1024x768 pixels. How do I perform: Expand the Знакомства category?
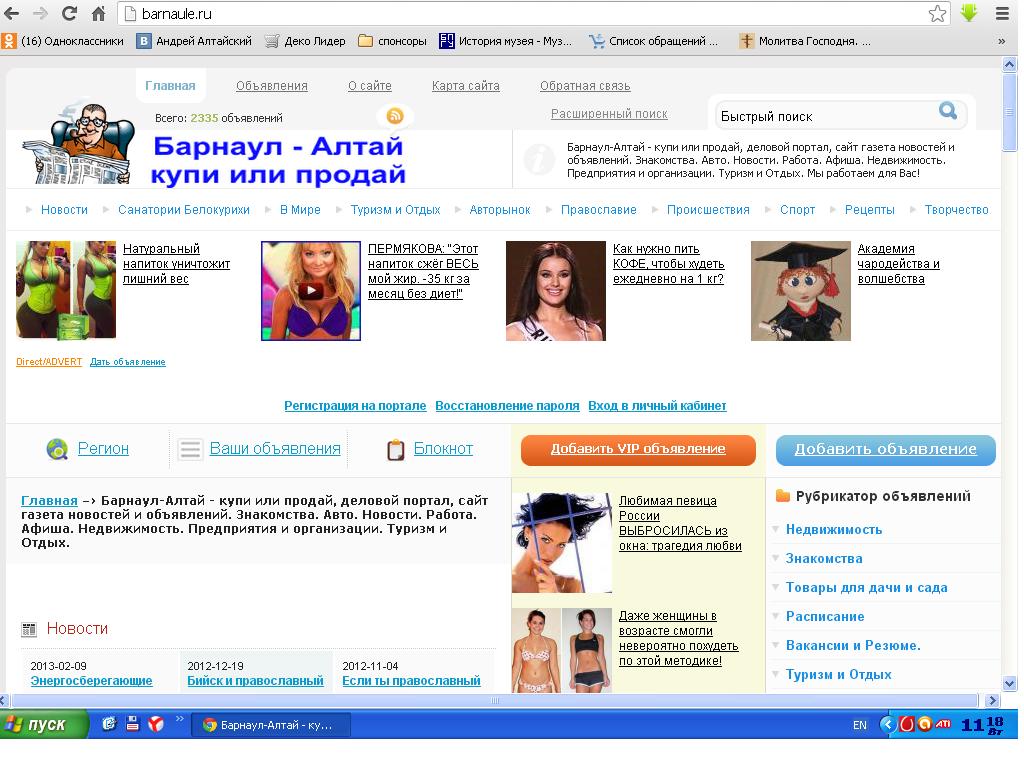pyautogui.click(x=823, y=558)
